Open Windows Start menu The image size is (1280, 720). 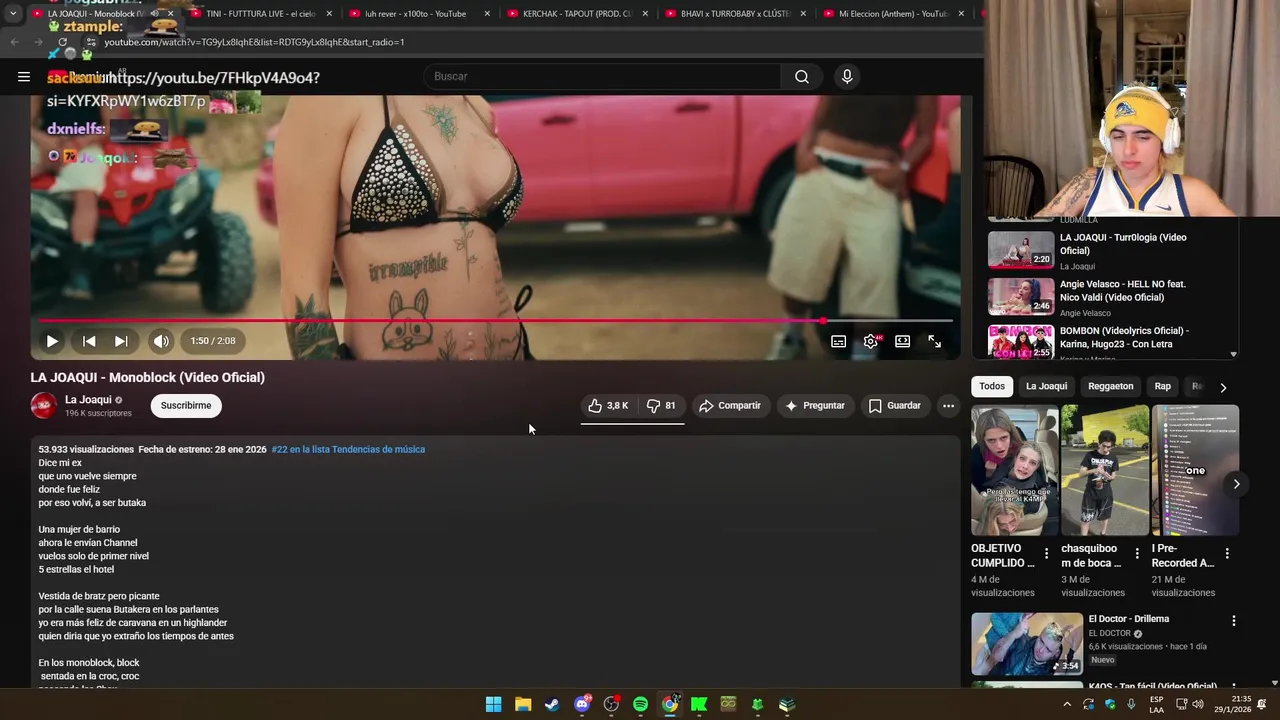click(x=493, y=704)
